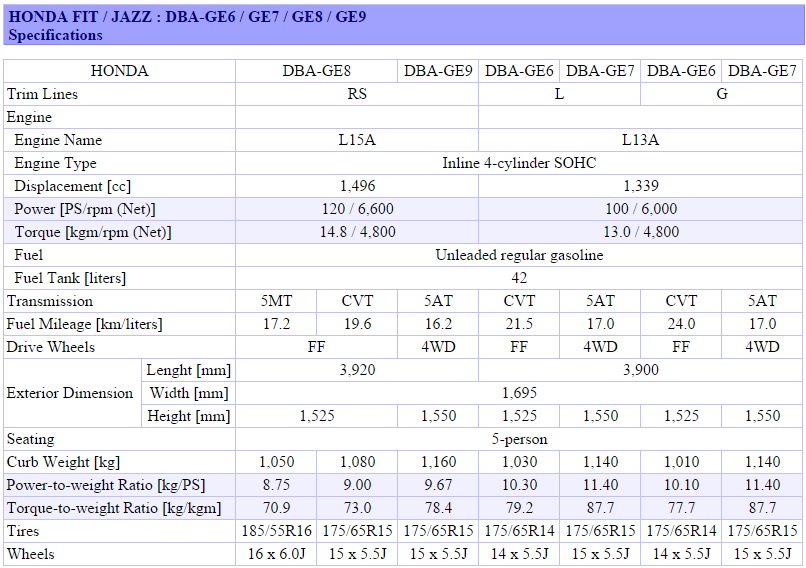Select the 'Engine Name' row label

tap(58, 140)
